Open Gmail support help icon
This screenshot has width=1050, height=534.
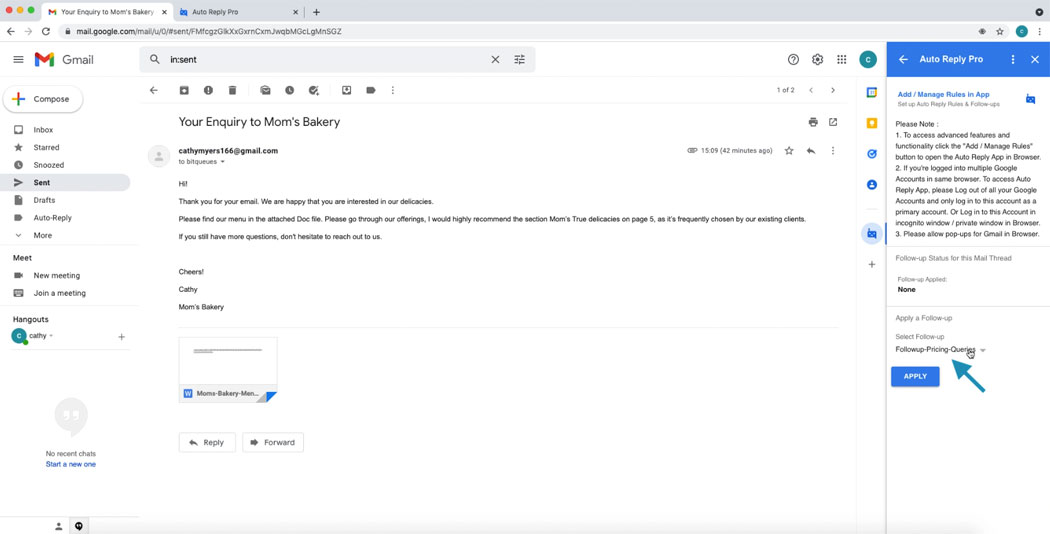[794, 60]
